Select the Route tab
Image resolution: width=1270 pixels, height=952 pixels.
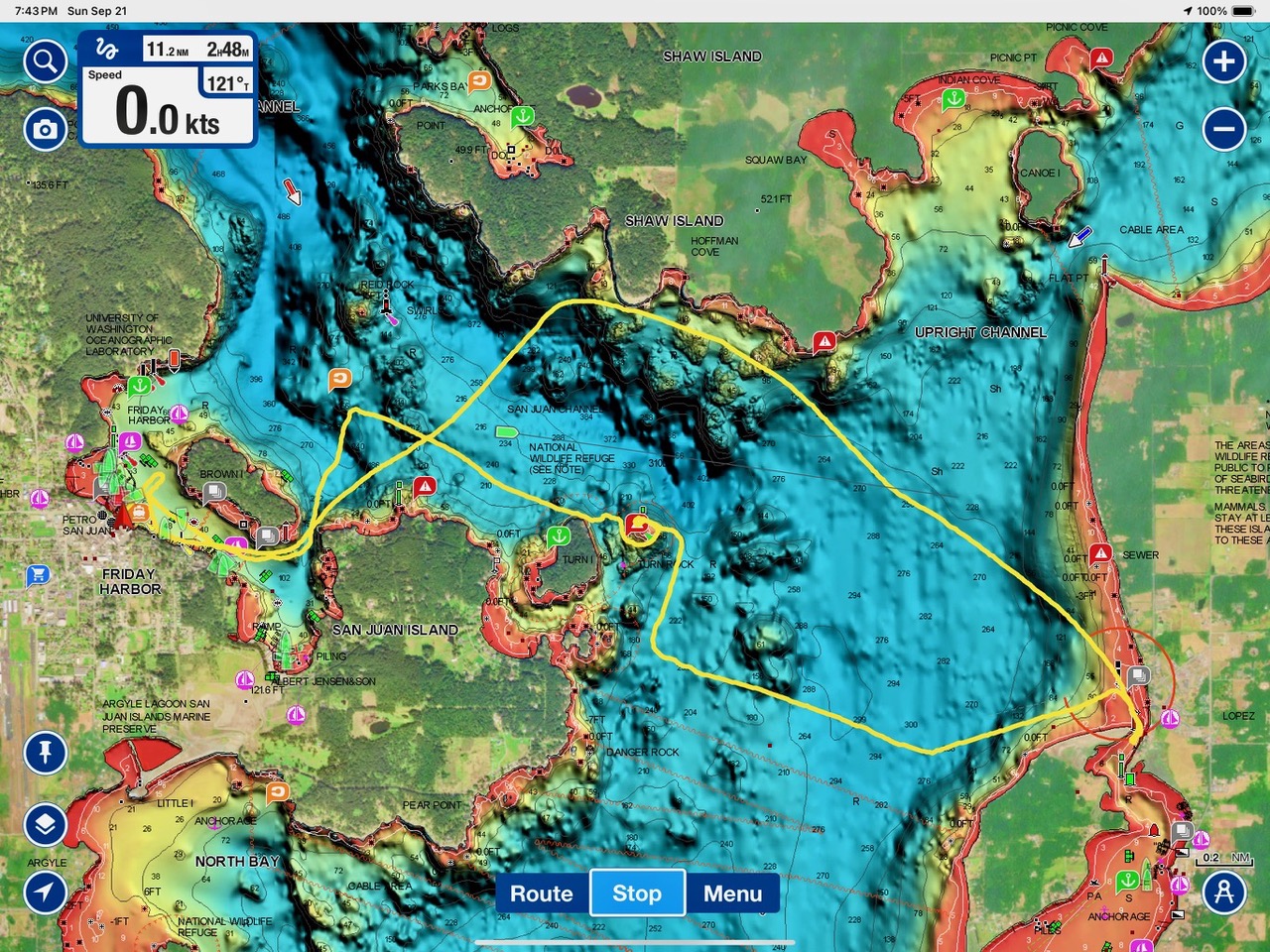(x=541, y=893)
